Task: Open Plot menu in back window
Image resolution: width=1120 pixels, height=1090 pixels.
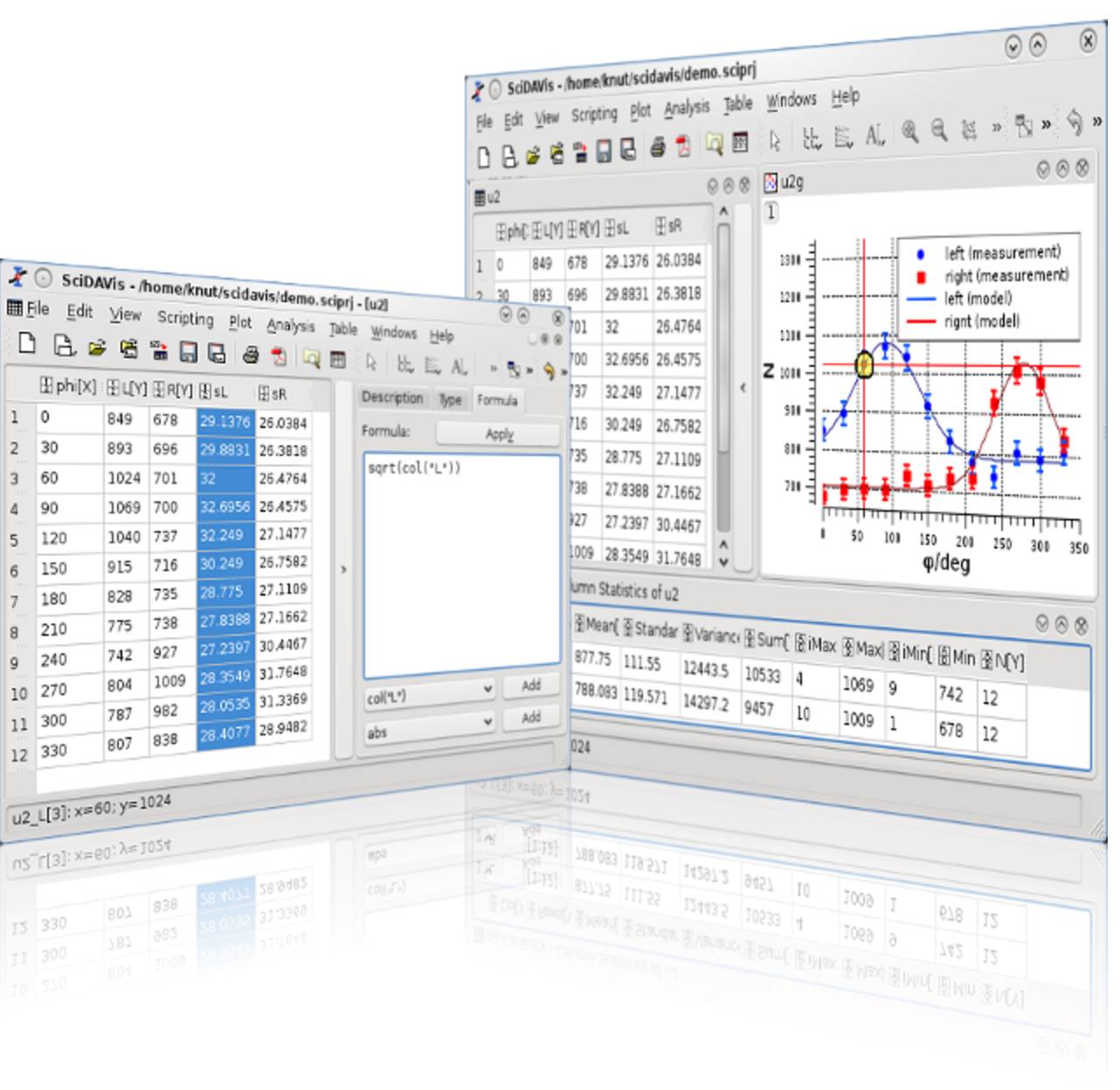Action: pyautogui.click(x=640, y=111)
